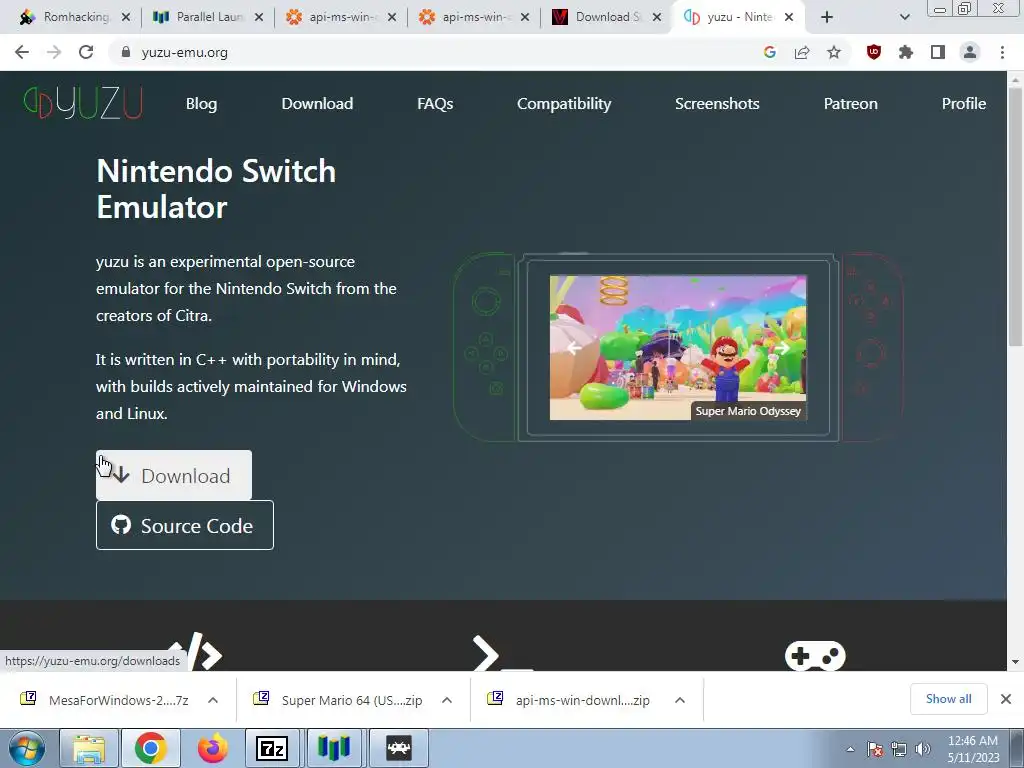This screenshot has width=1024, height=768.
Task: Click the page vertical scrollbar thumb
Action: pyautogui.click(x=1015, y=217)
